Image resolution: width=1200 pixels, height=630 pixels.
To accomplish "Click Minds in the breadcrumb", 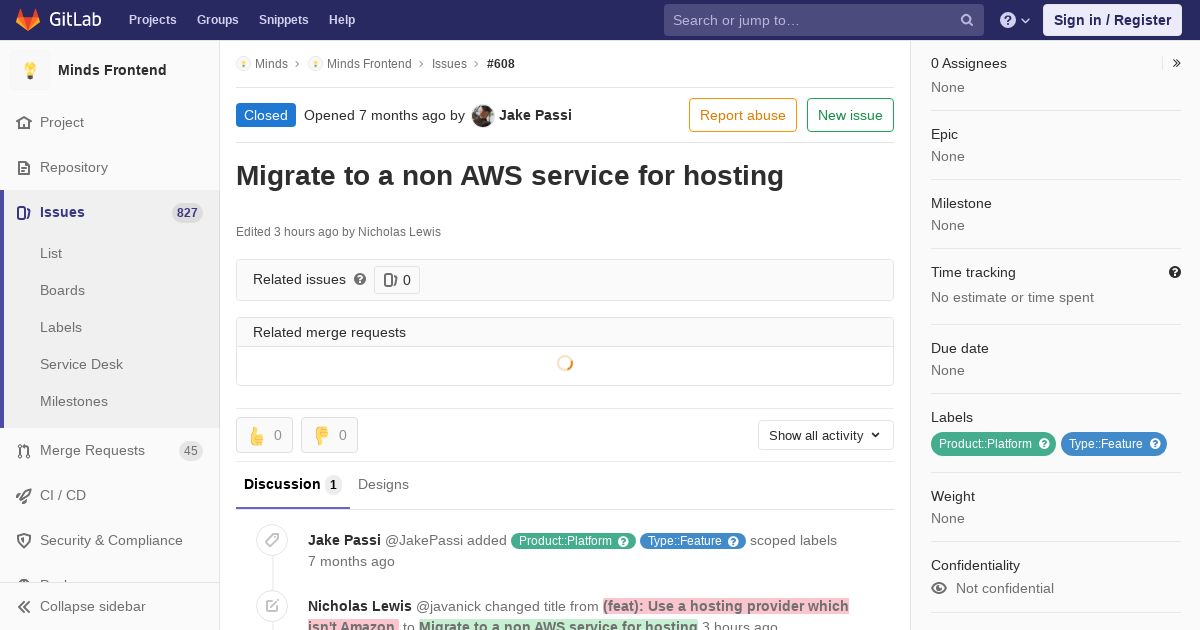I will click(271, 64).
